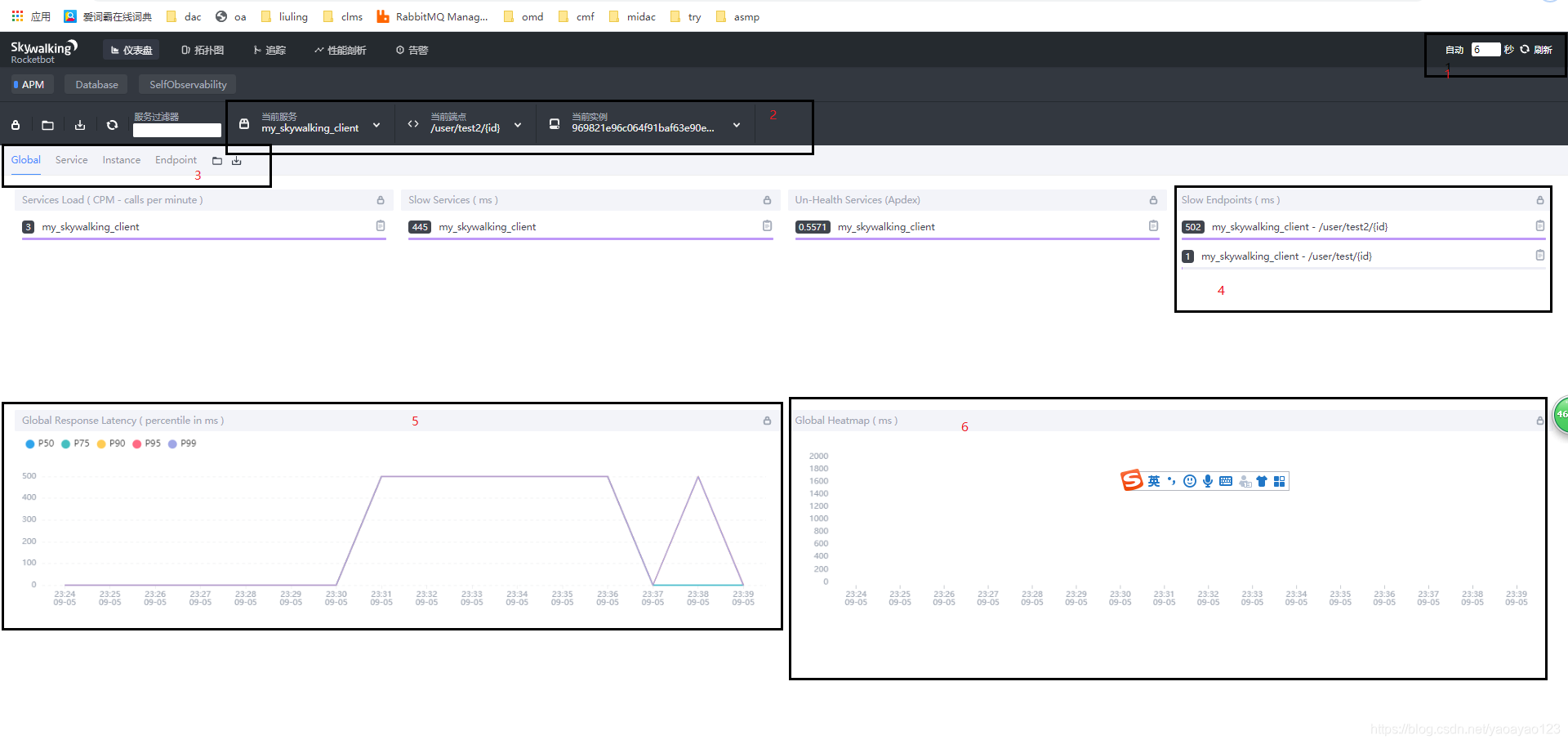Click the 刷新 refresh button
This screenshot has height=744, width=1568.
coord(1536,50)
